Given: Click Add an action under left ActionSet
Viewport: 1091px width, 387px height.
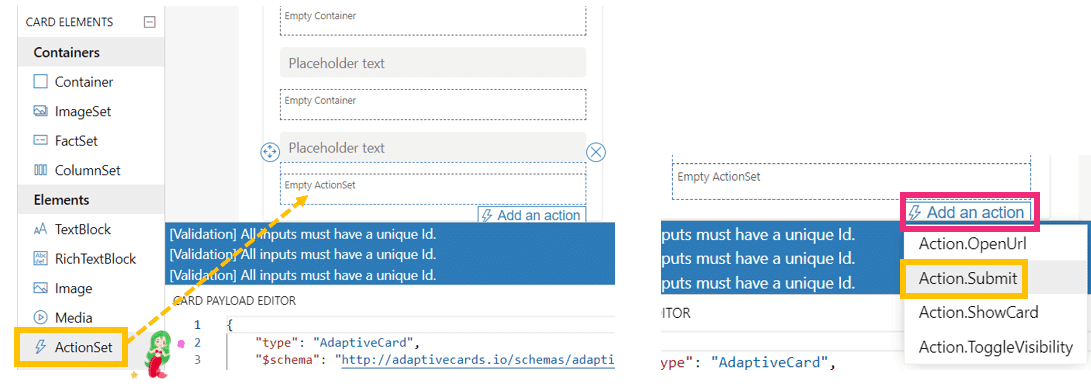Looking at the screenshot, I should pyautogui.click(x=532, y=215).
